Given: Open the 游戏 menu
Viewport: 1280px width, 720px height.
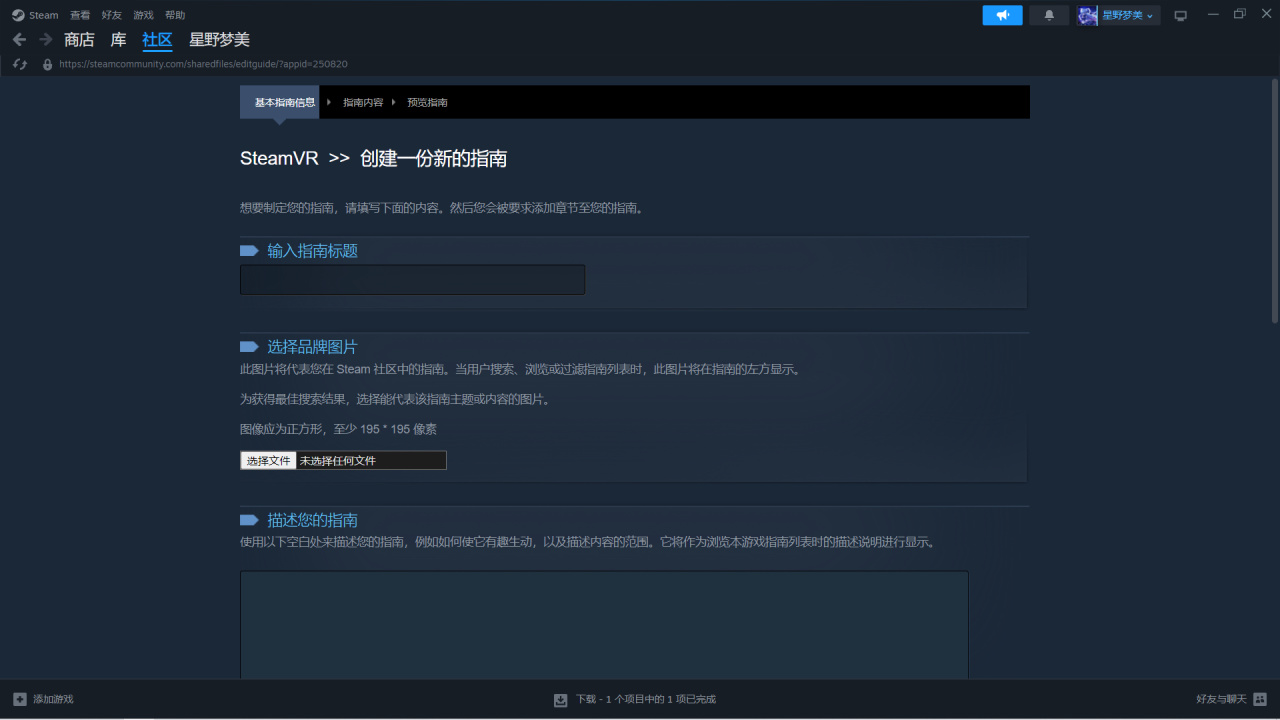Looking at the screenshot, I should 143,15.
